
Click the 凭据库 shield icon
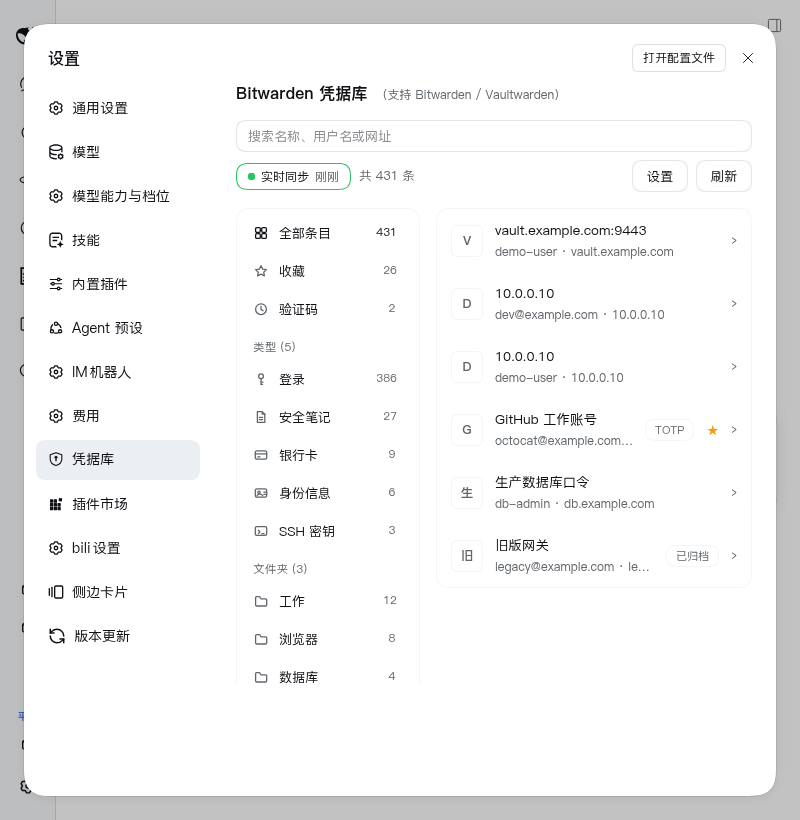point(56,459)
